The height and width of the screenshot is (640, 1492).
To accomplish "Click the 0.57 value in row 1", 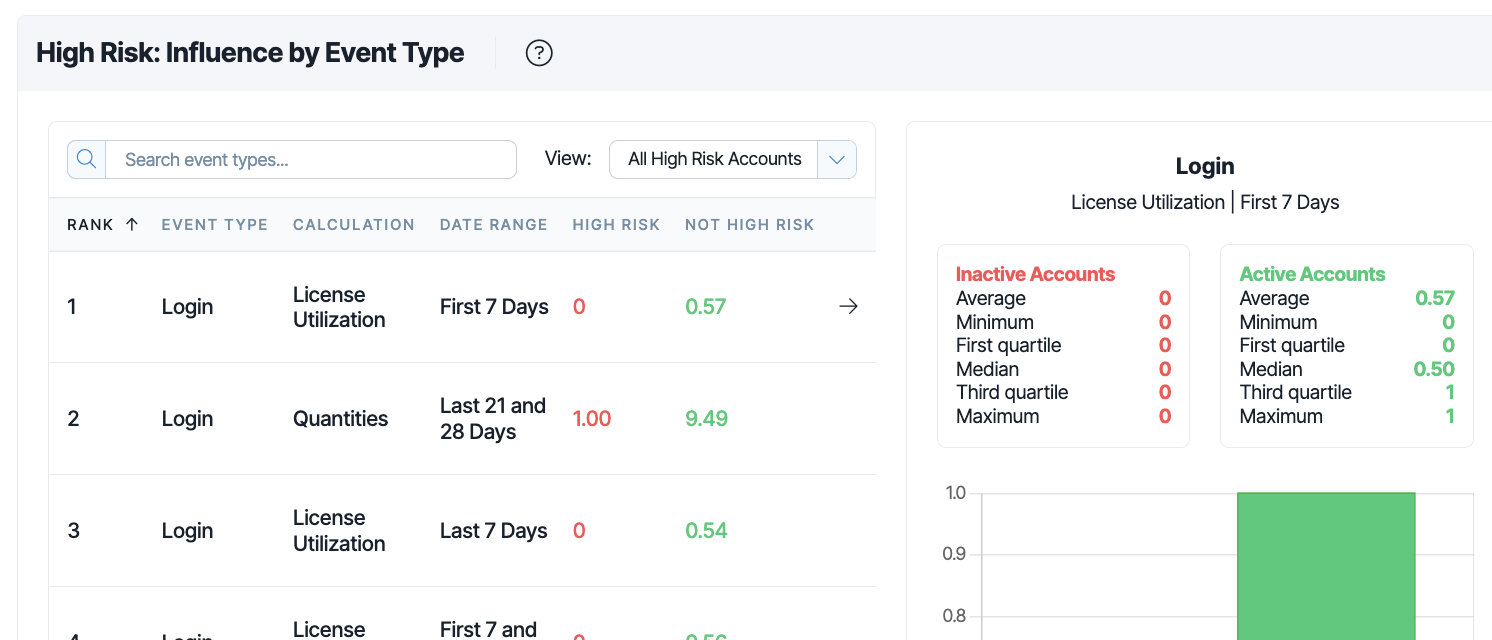I will 706,307.
